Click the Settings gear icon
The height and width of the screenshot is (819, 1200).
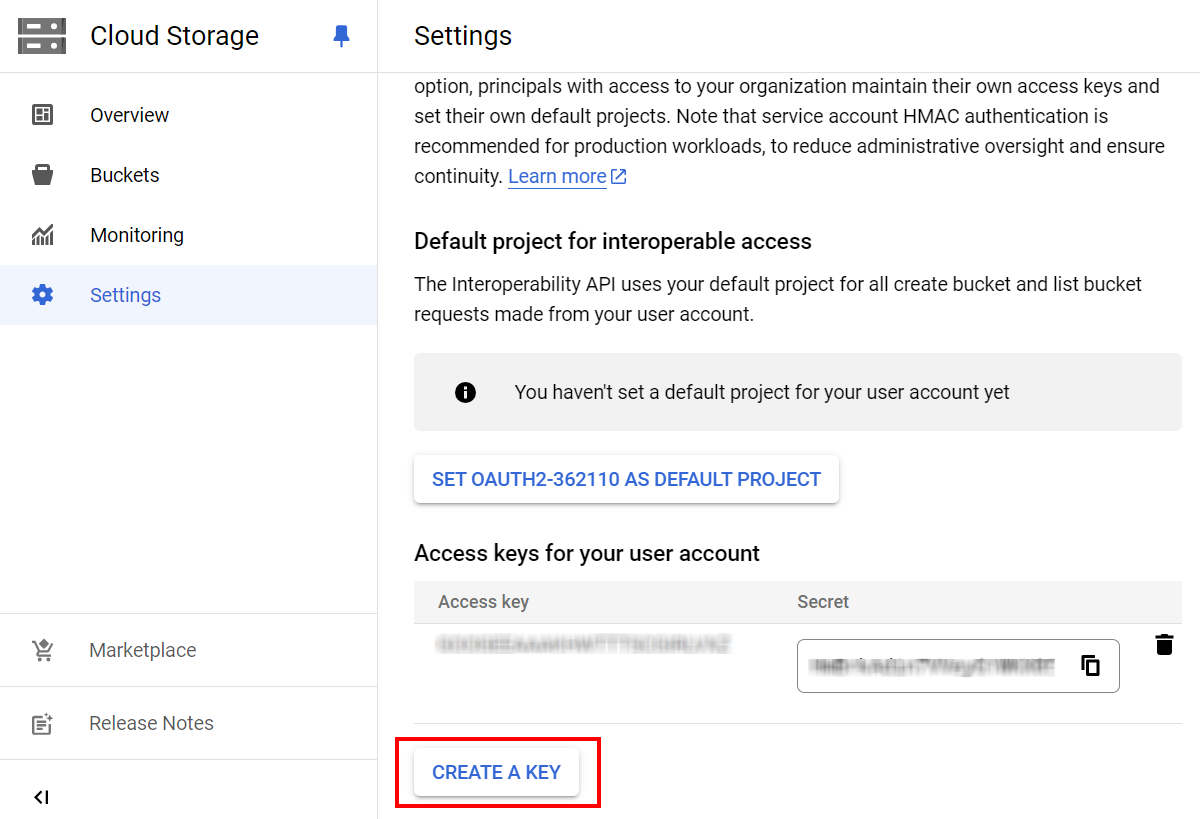click(x=42, y=295)
